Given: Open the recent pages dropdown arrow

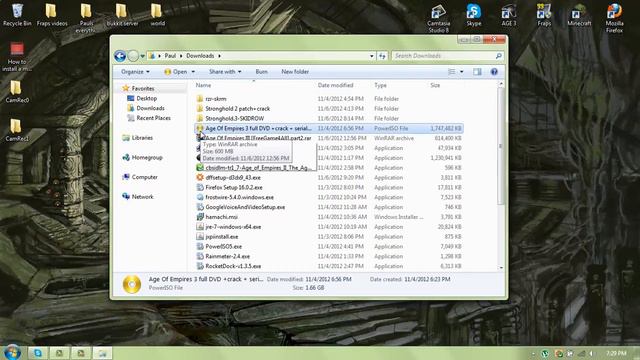Looking at the screenshot, I should (142, 56).
